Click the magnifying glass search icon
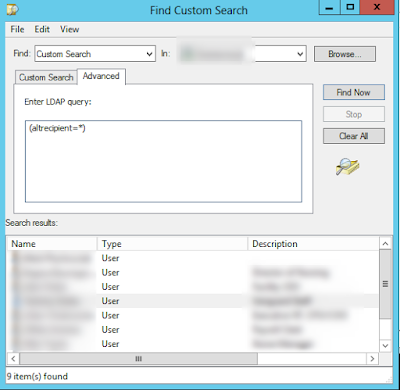This screenshot has width=400, height=390. [x=347, y=166]
